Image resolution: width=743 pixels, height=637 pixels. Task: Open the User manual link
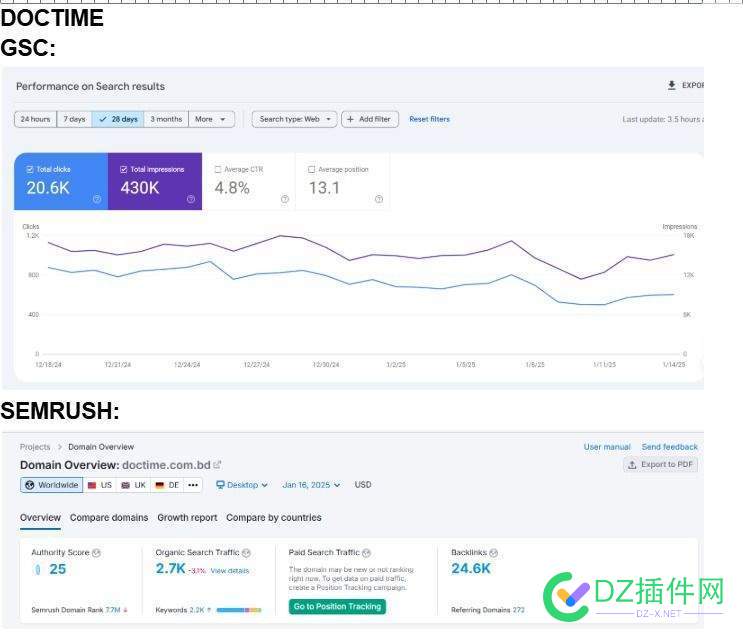607,447
